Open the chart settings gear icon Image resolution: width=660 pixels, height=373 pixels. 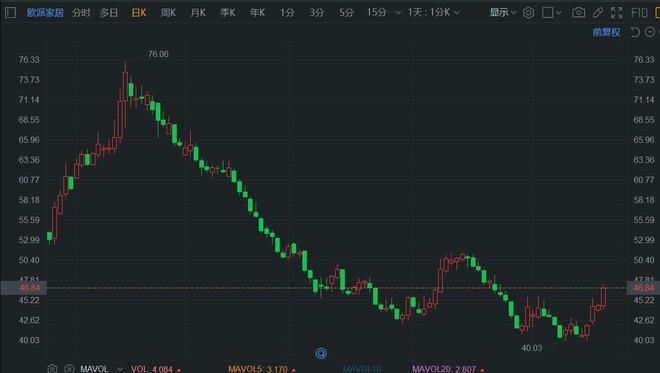tap(528, 13)
